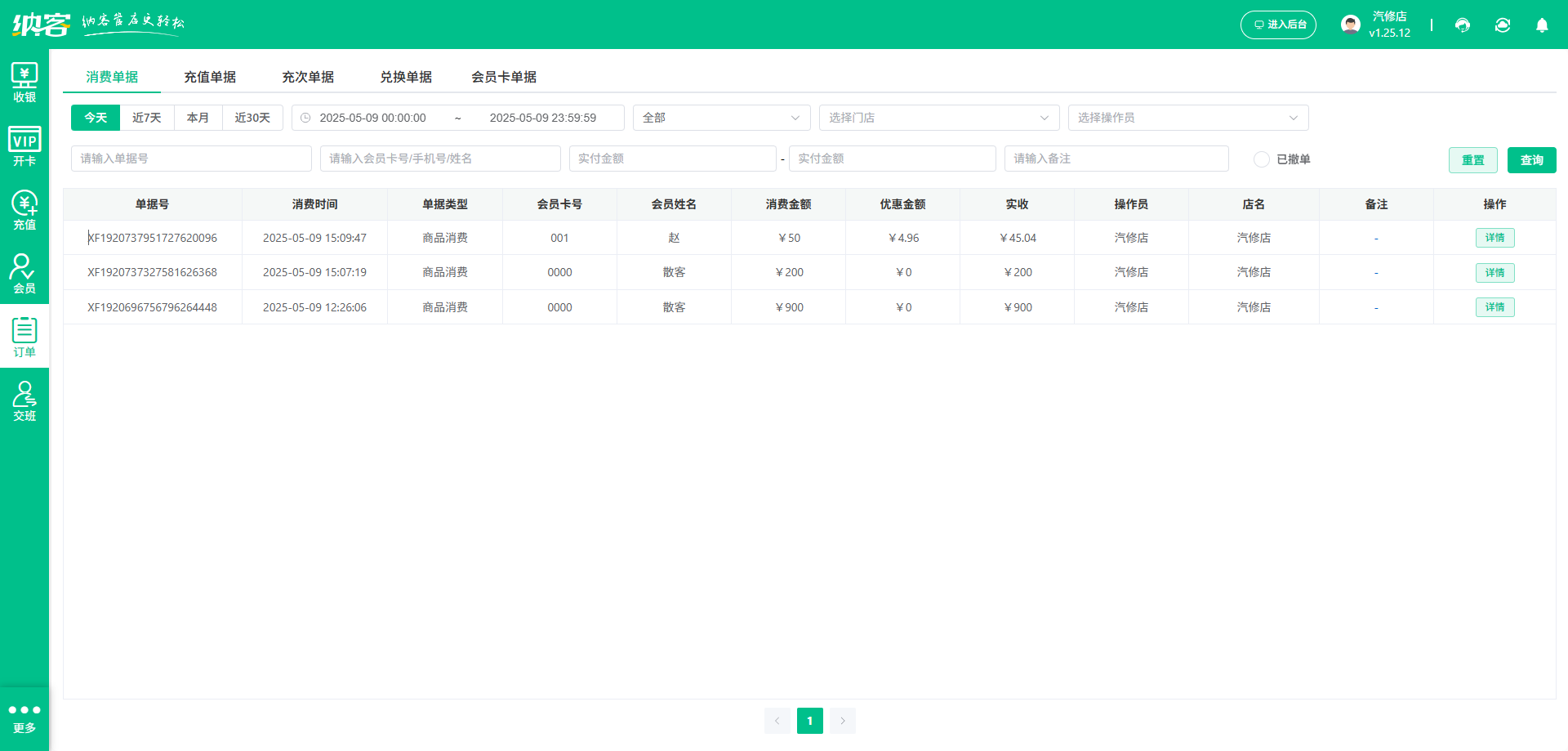Click the 进入后台 button

(x=1278, y=25)
